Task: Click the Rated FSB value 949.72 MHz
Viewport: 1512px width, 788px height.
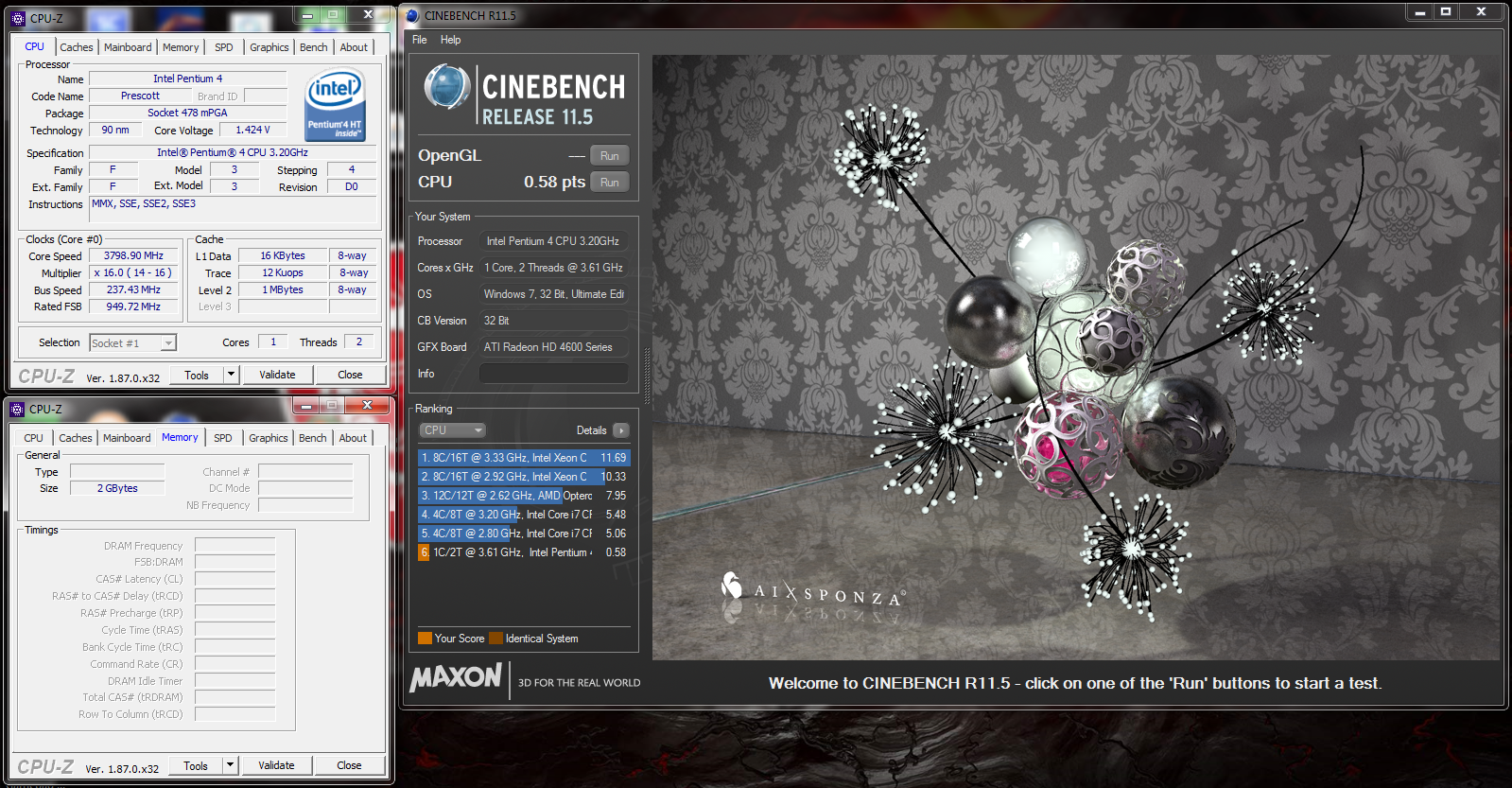Action: (133, 306)
